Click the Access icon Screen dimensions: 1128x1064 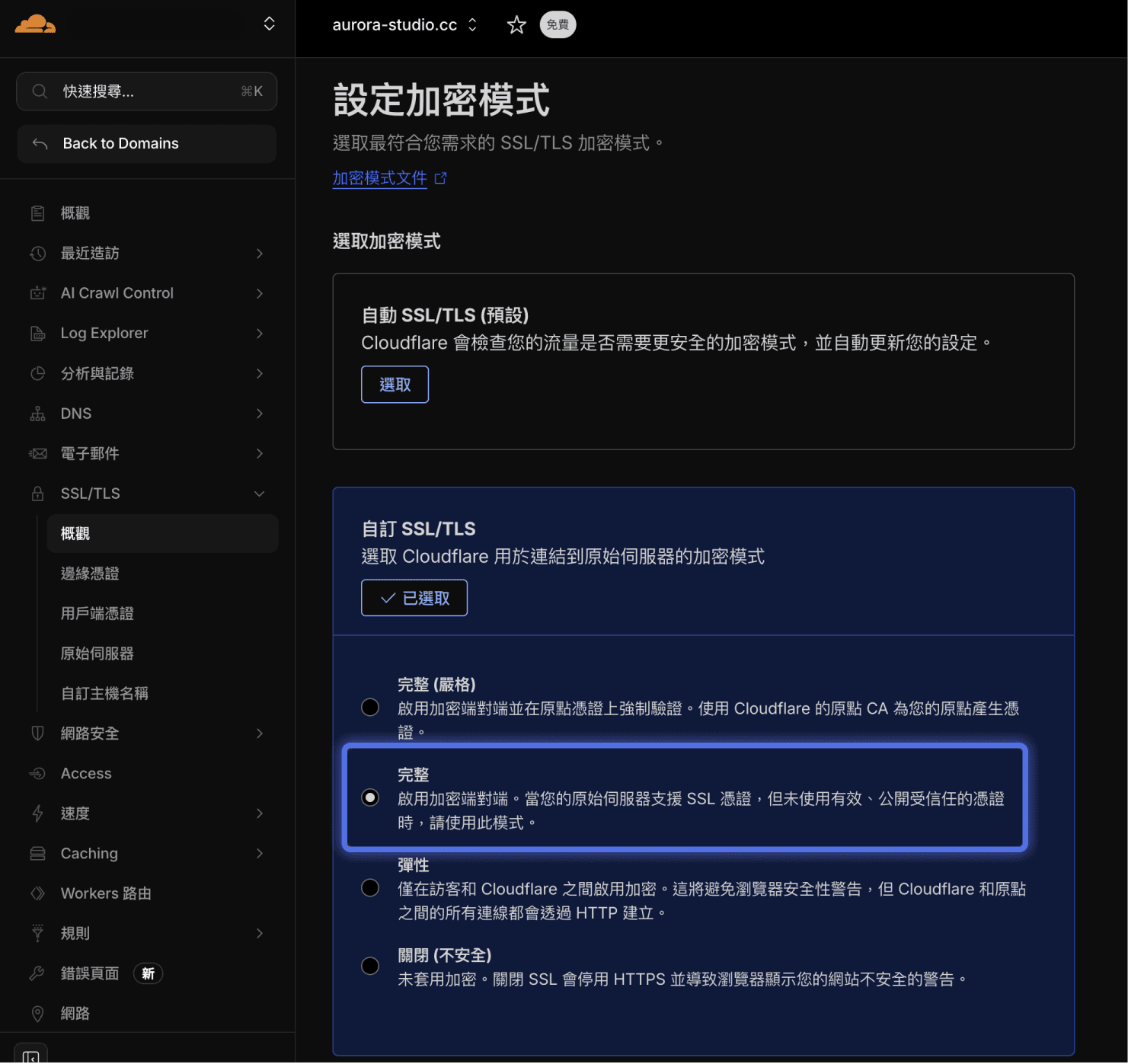[x=37, y=773]
